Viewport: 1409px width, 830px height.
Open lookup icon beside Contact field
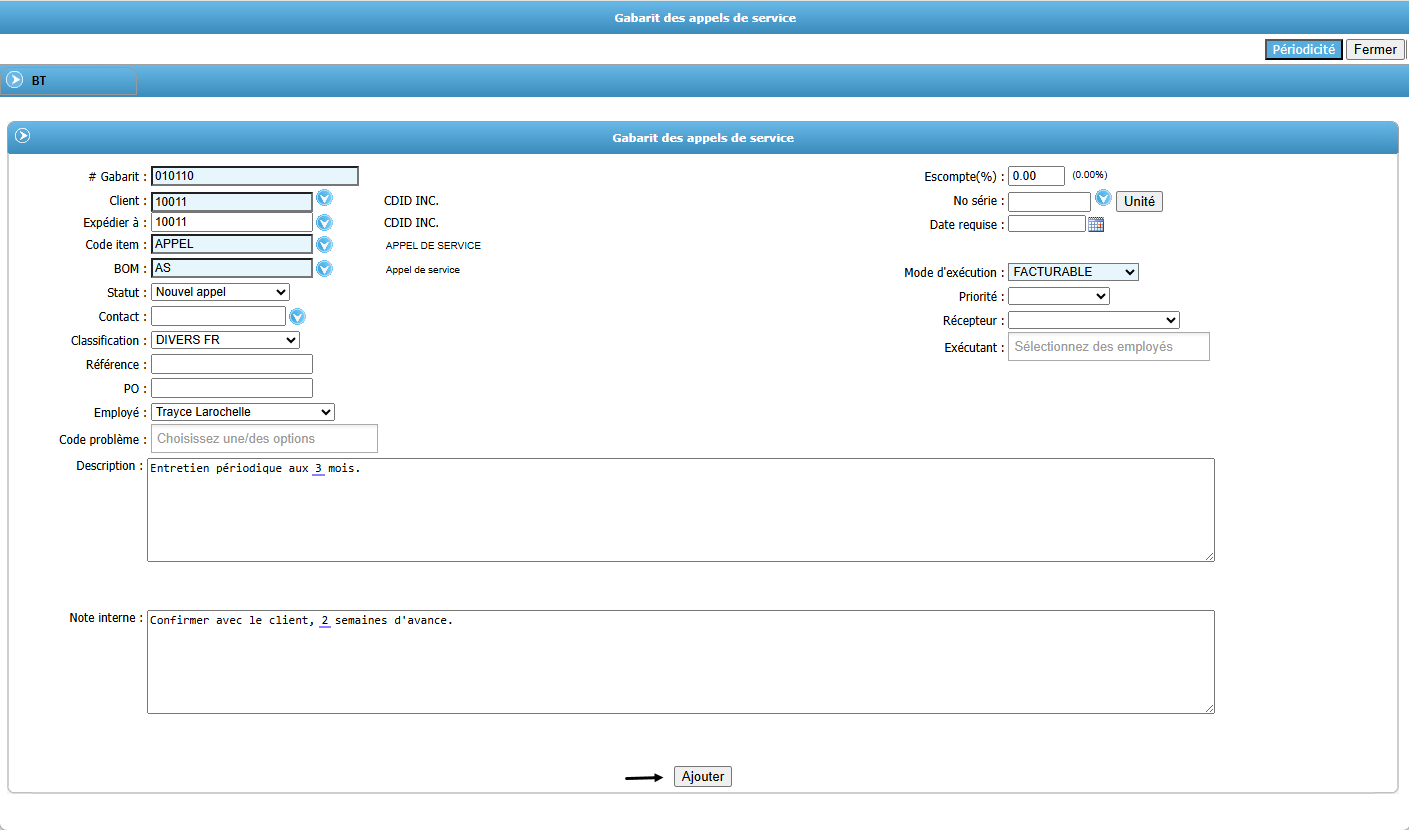[x=297, y=317]
